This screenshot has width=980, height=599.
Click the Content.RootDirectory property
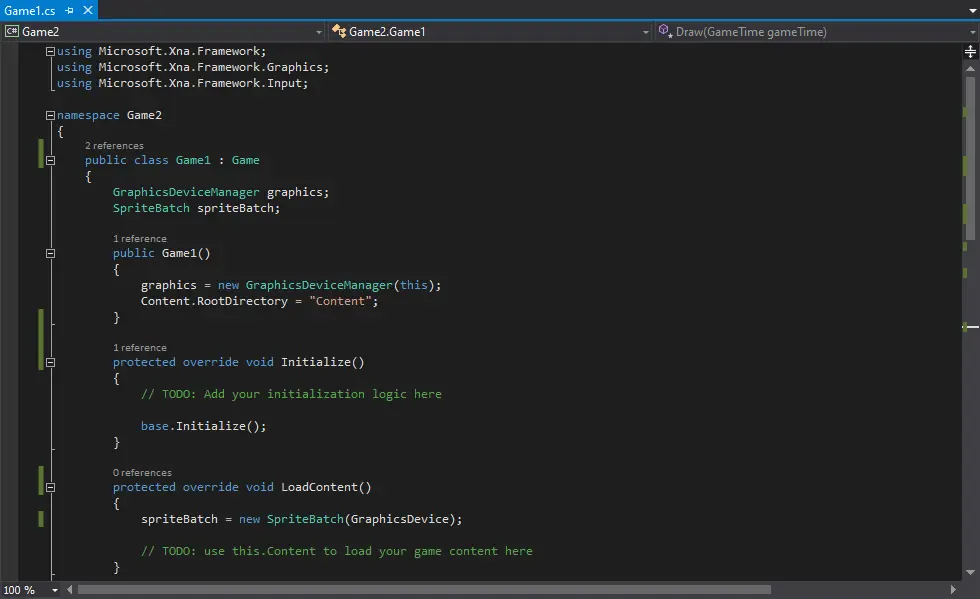[214, 301]
